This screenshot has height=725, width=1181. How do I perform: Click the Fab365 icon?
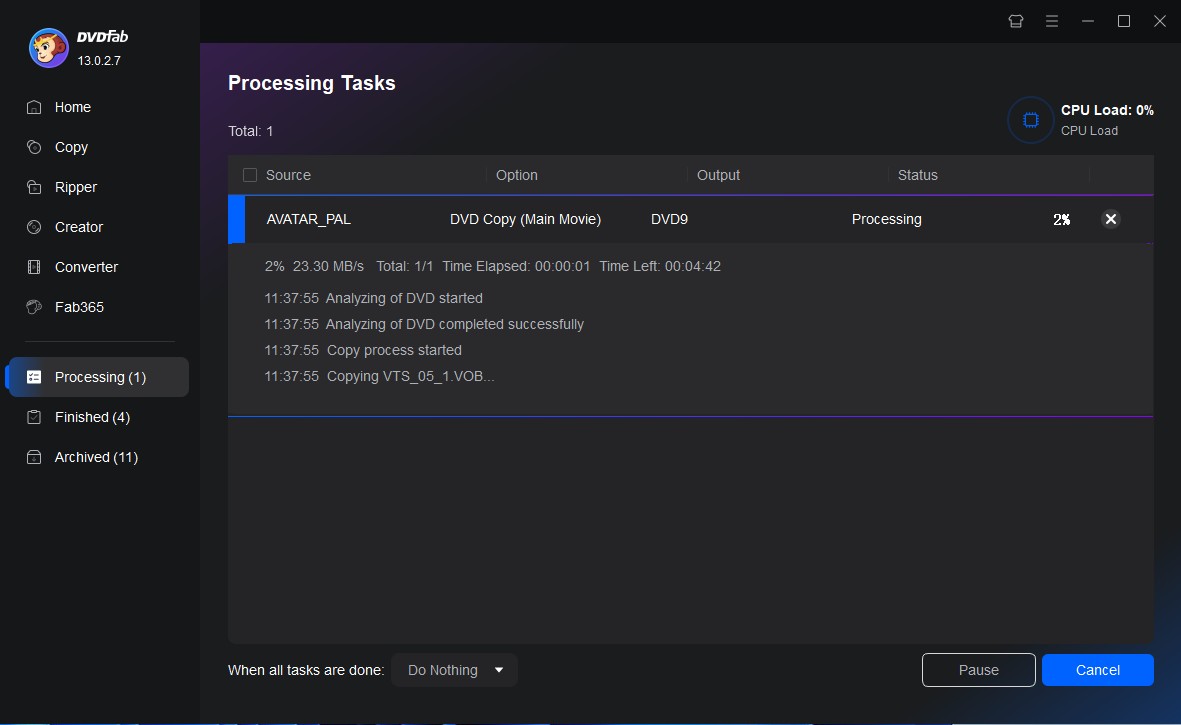tap(34, 306)
